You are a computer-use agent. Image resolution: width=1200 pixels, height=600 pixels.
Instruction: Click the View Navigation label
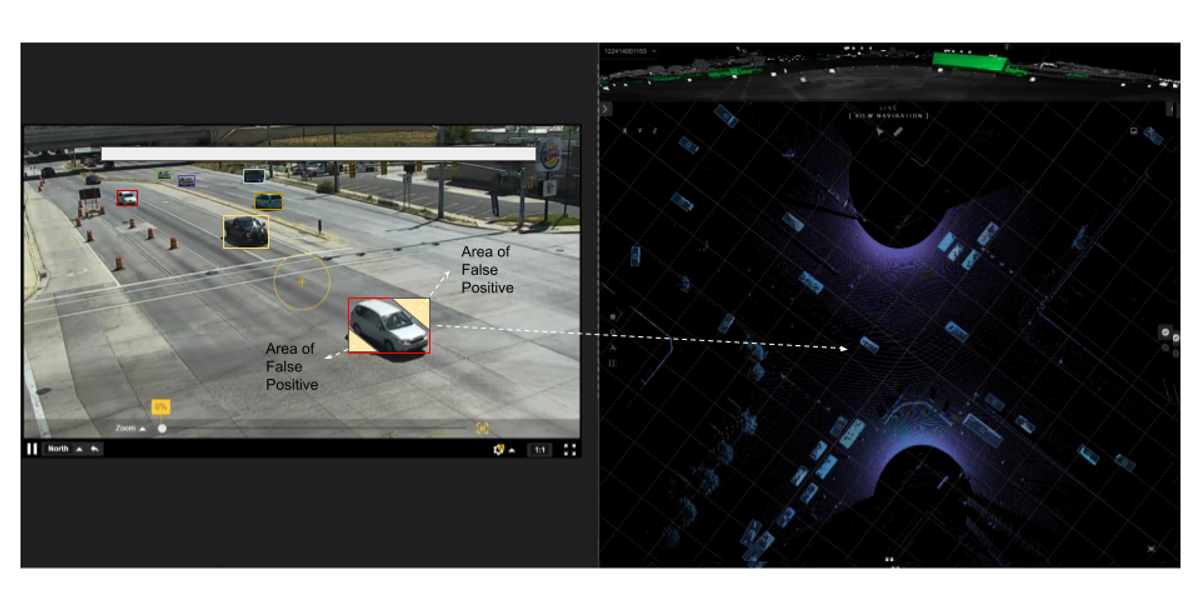888,116
